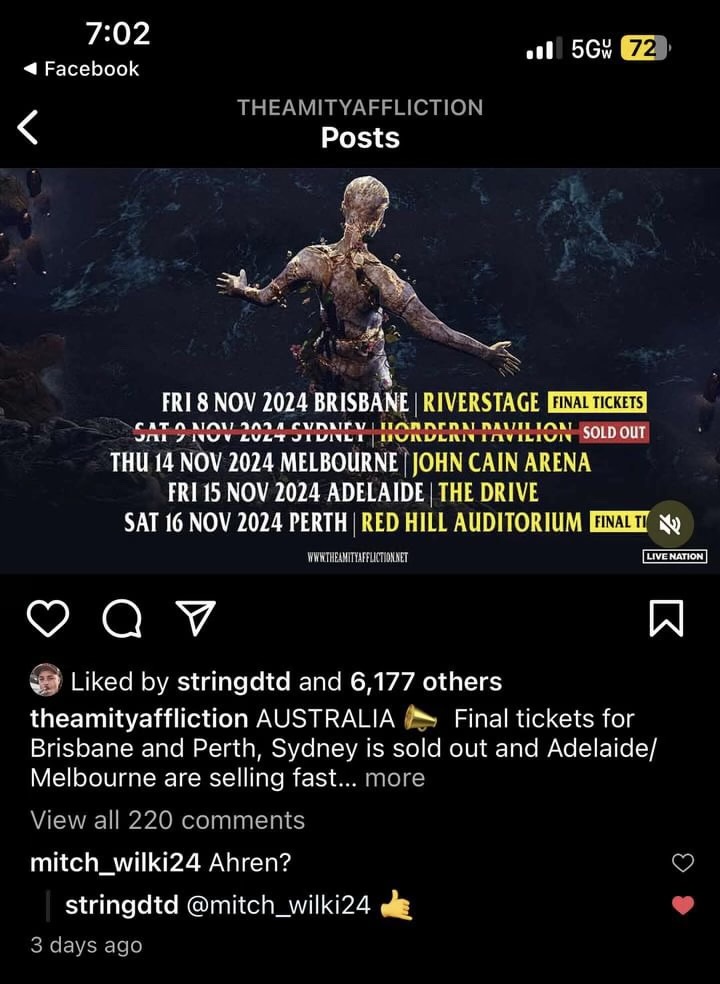Unmute the video sound icon
The width and height of the screenshot is (720, 984).
670,524
